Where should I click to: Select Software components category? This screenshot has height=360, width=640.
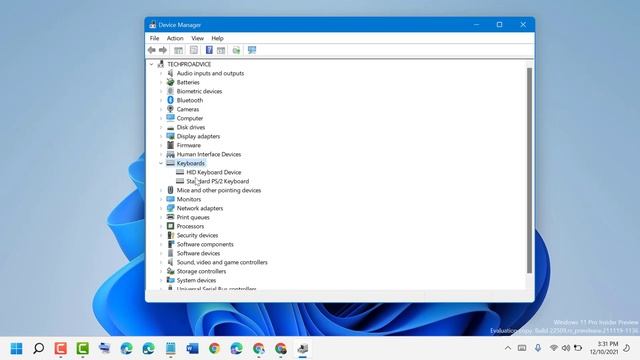click(x=205, y=244)
